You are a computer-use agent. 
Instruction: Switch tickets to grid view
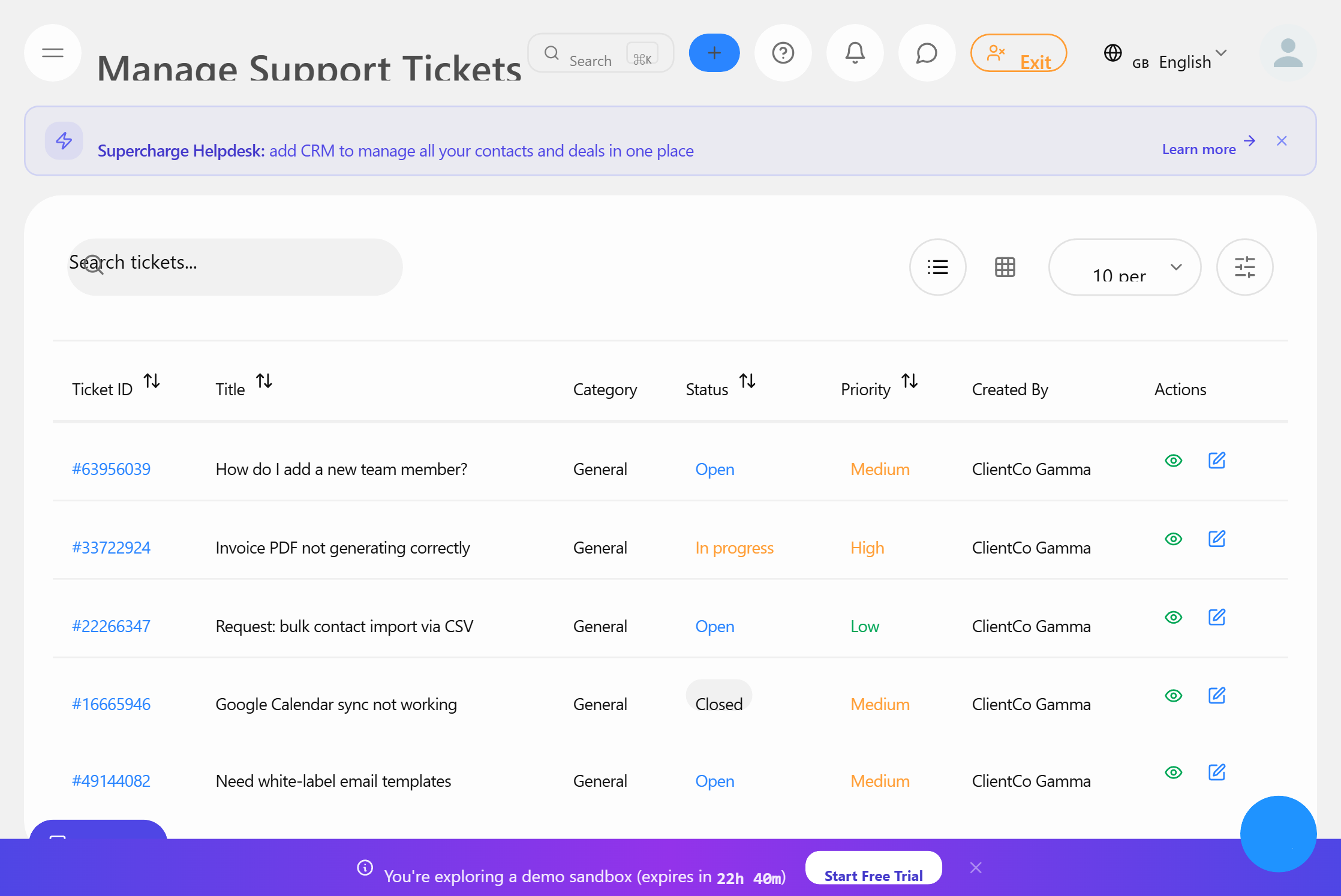pos(1005,267)
